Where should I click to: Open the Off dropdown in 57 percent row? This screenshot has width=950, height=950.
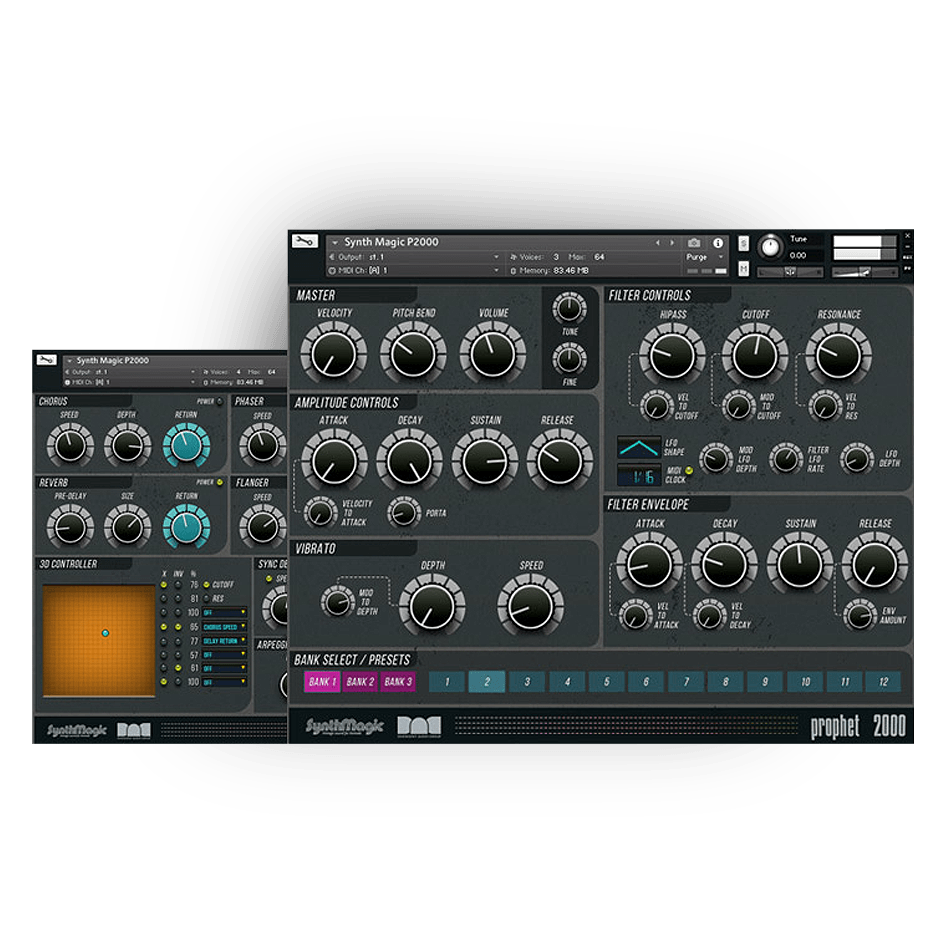point(225,655)
